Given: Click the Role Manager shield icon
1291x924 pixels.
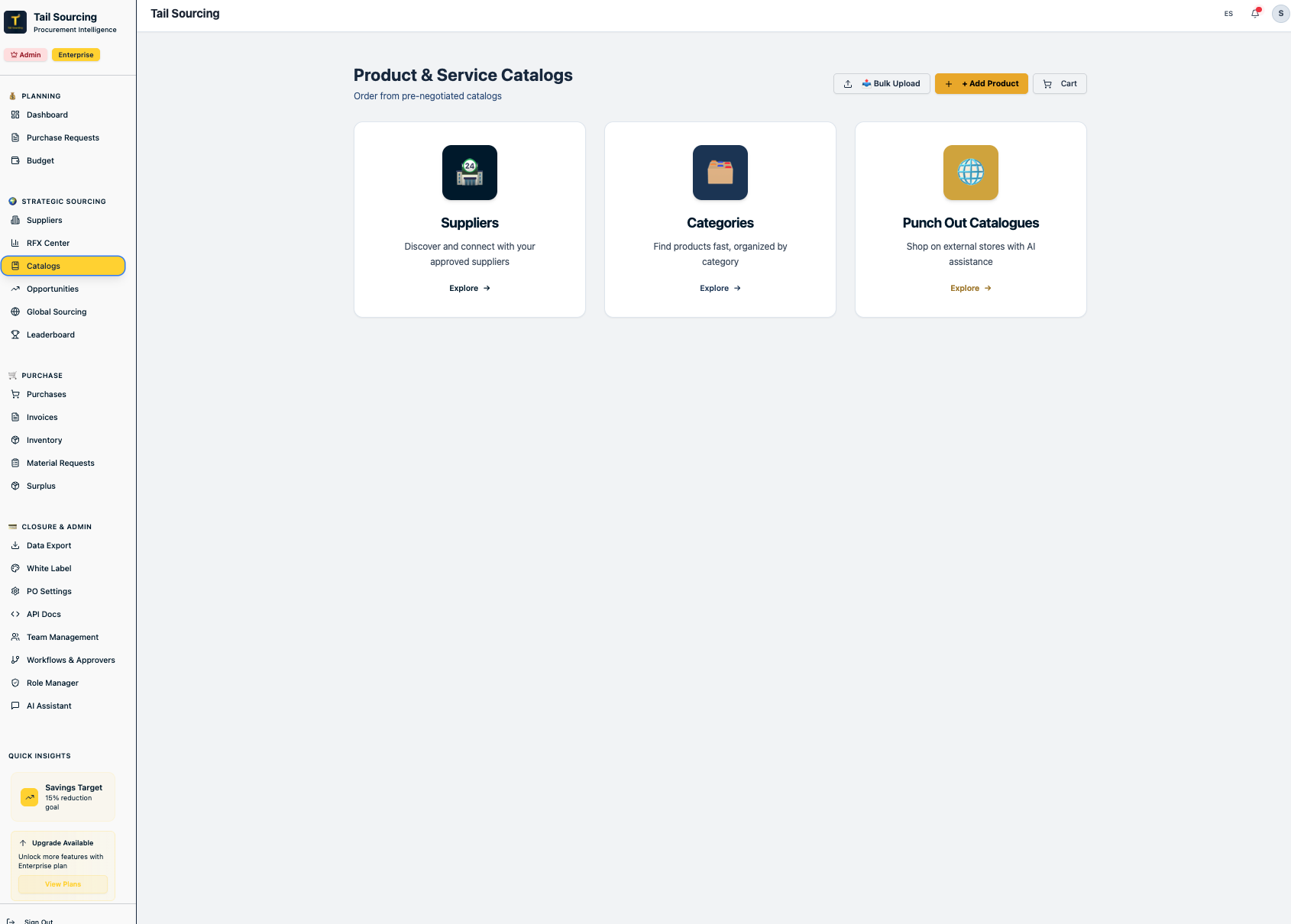Looking at the screenshot, I should (x=15, y=683).
